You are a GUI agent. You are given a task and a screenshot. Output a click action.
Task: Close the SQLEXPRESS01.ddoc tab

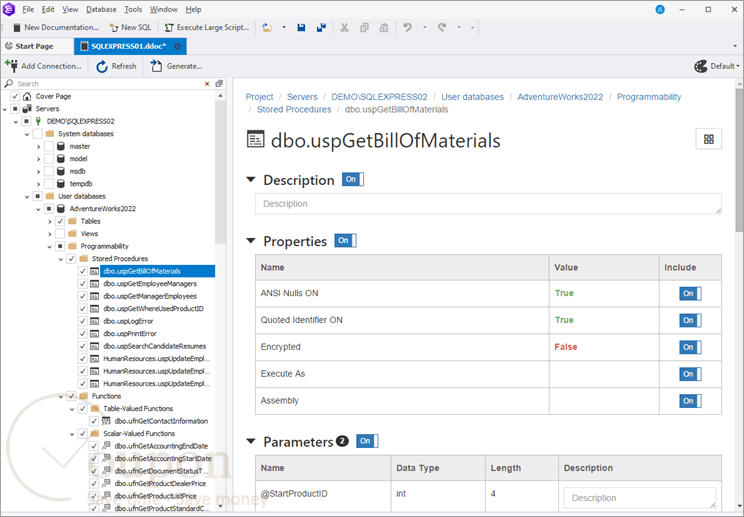click(177, 46)
